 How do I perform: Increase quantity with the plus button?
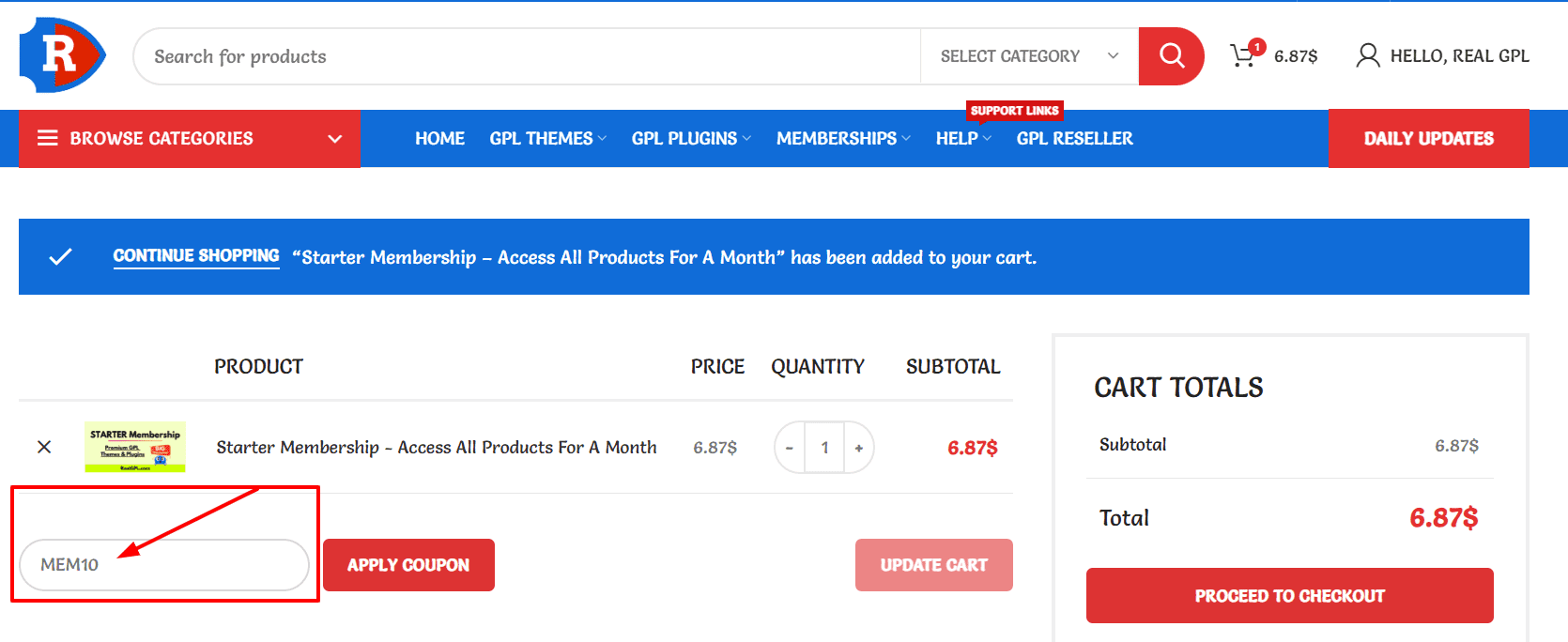click(x=858, y=448)
